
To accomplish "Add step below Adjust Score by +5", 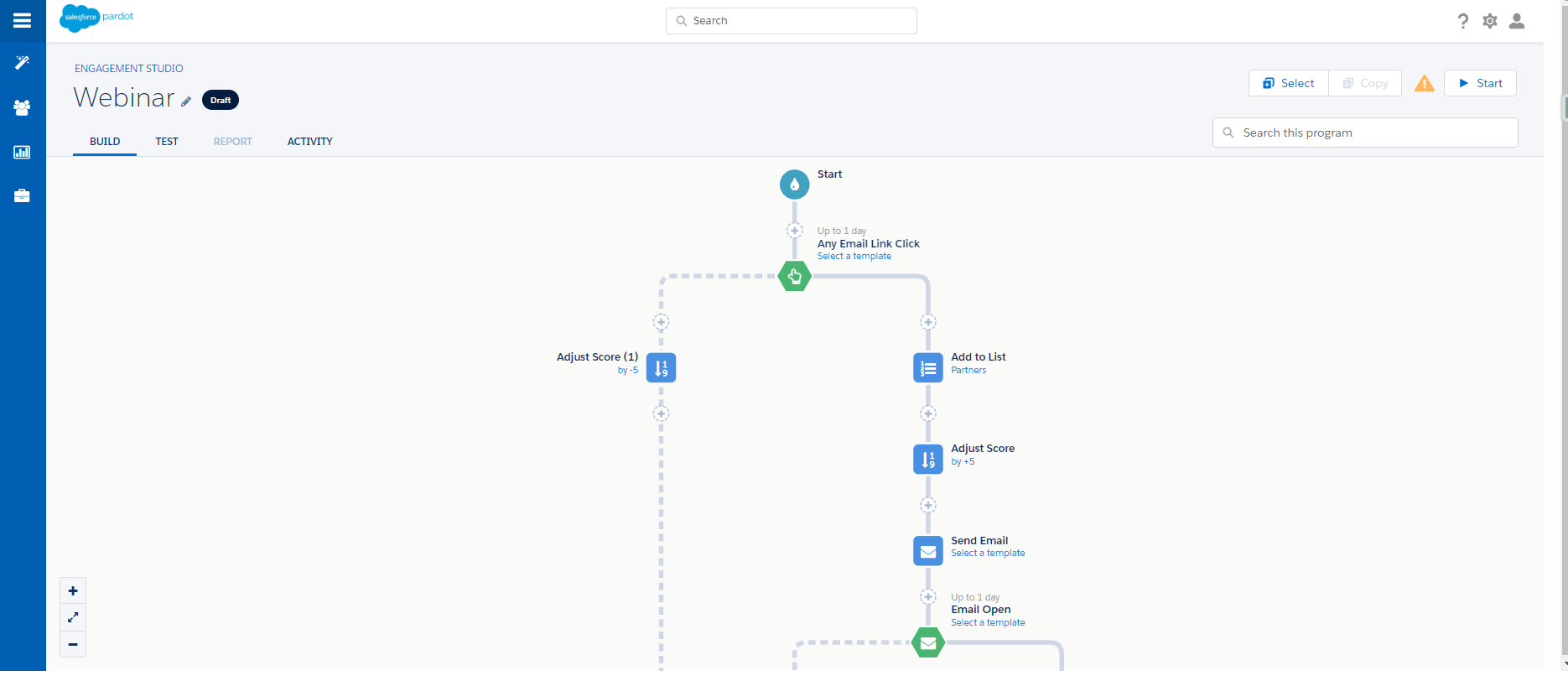I will tap(928, 505).
